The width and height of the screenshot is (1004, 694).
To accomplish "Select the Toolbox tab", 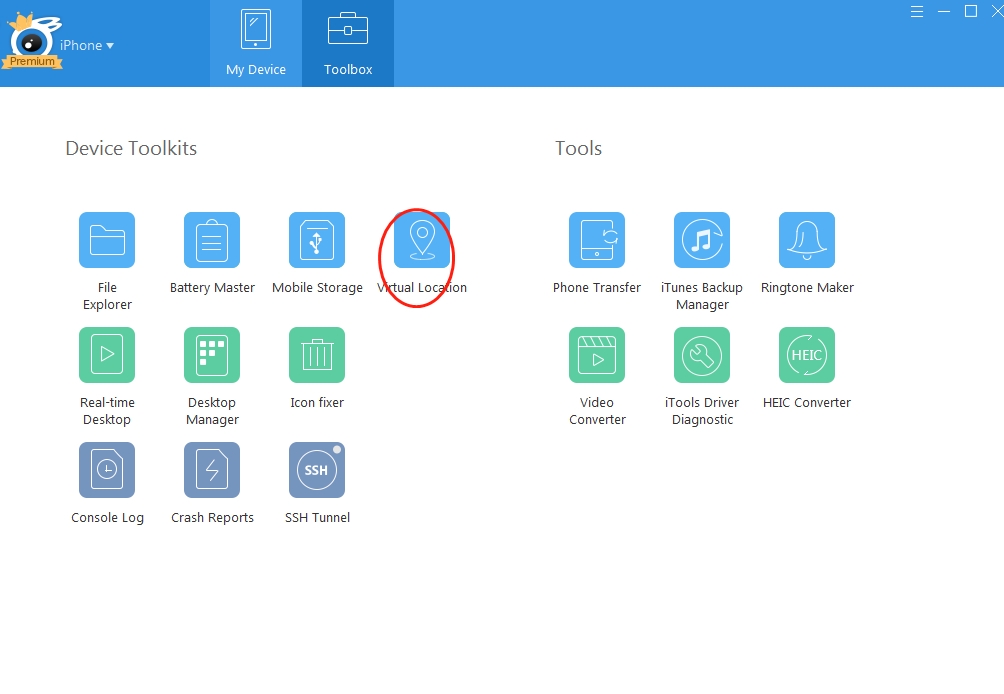I will [347, 43].
